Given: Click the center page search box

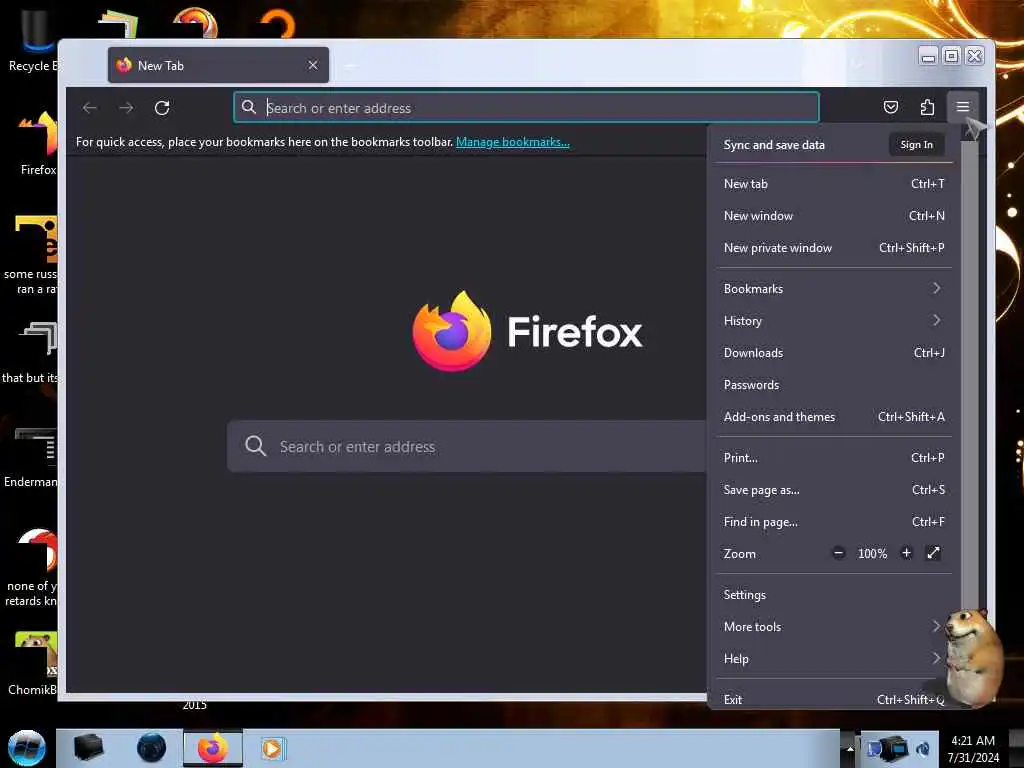Looking at the screenshot, I should point(467,447).
